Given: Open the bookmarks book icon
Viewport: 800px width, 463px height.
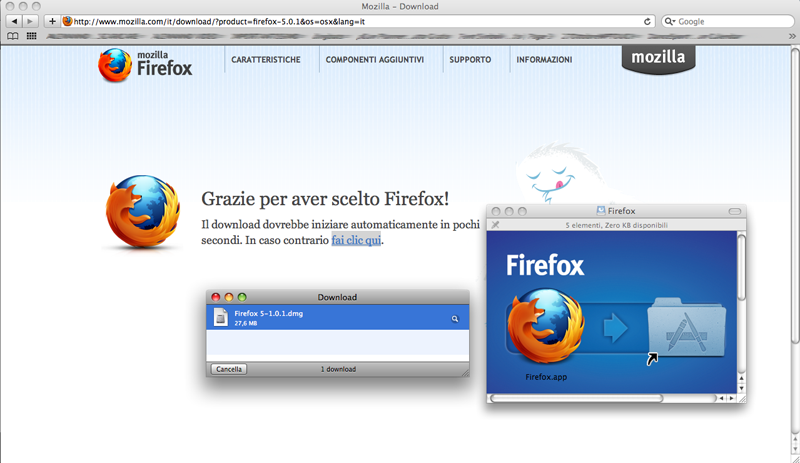Looking at the screenshot, I should pyautogui.click(x=13, y=35).
